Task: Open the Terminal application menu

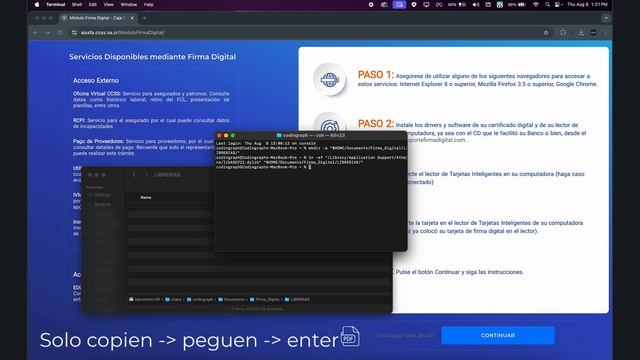Action: tap(56, 4)
